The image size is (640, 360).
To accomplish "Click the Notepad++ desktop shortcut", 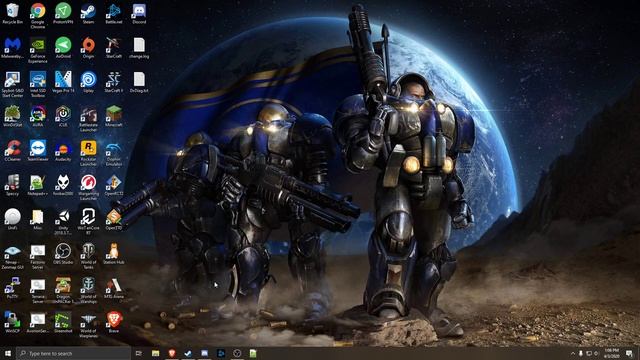I will 38,185.
